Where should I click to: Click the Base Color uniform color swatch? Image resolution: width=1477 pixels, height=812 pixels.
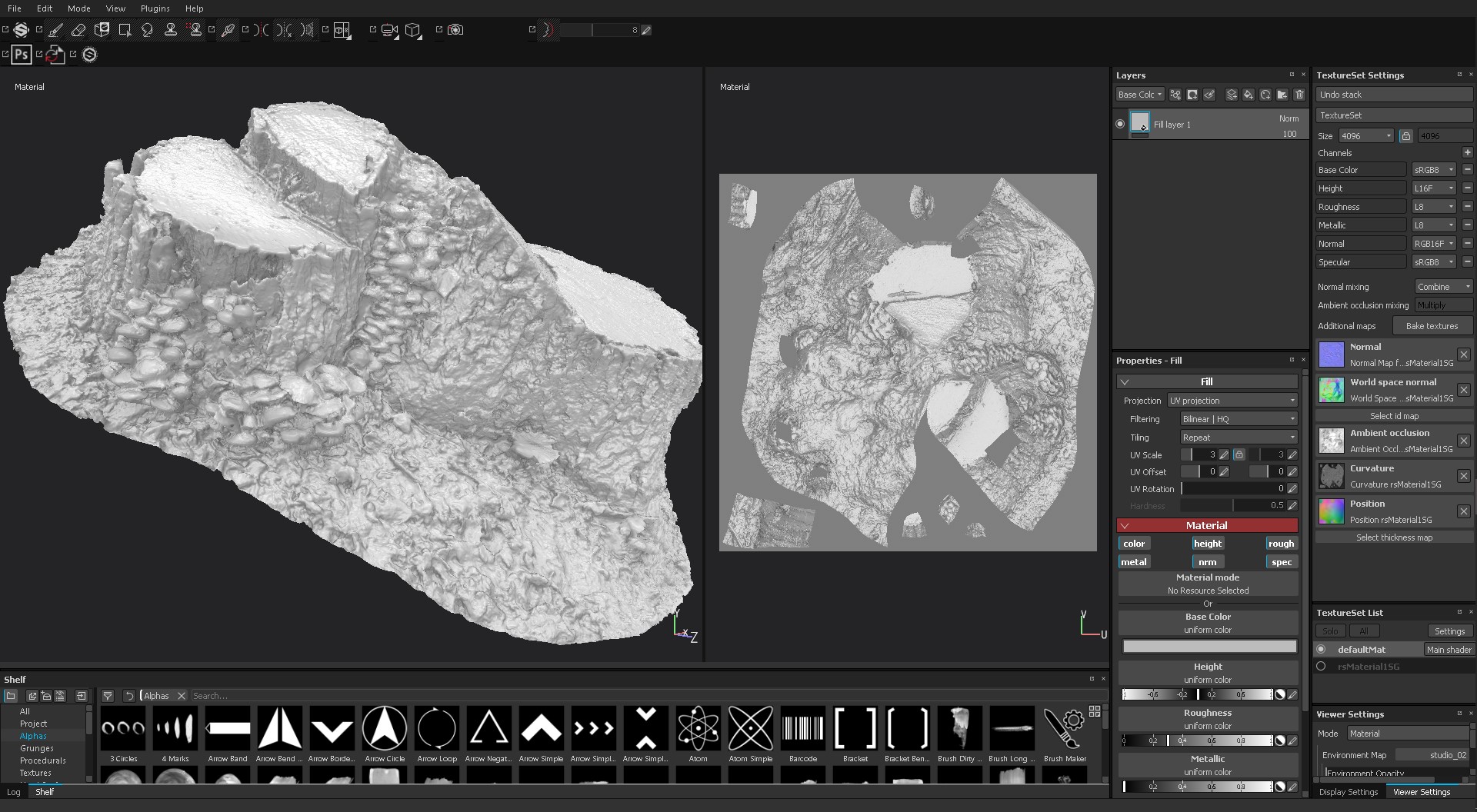(1209, 647)
